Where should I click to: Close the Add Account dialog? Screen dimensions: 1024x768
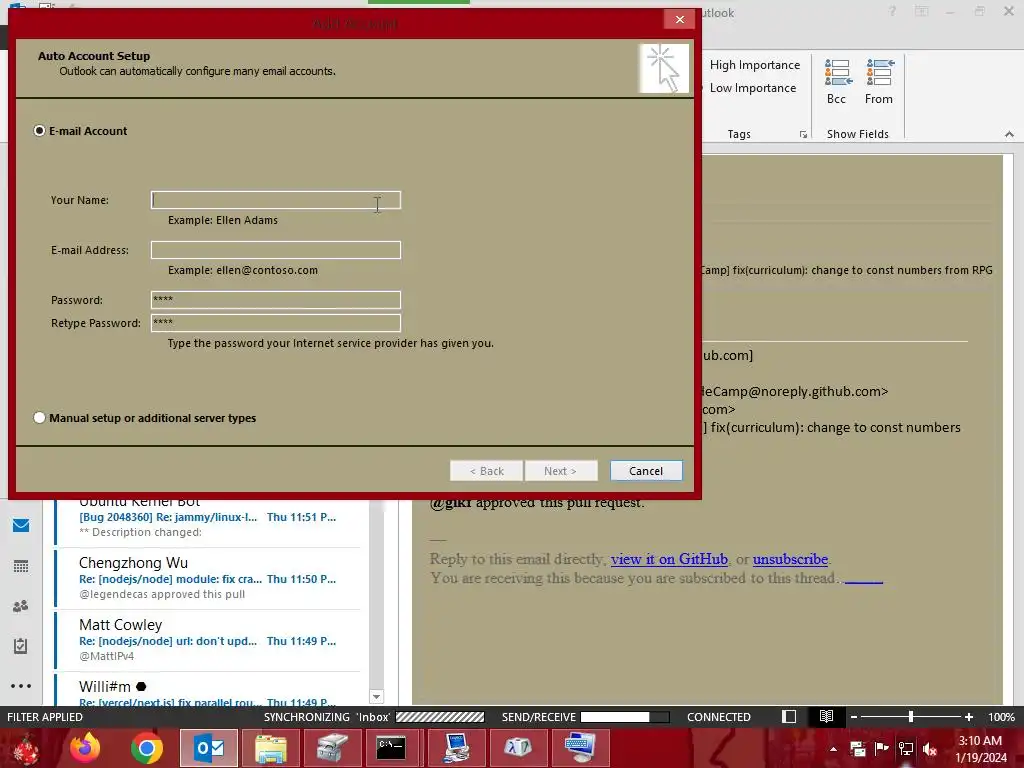coord(679,20)
